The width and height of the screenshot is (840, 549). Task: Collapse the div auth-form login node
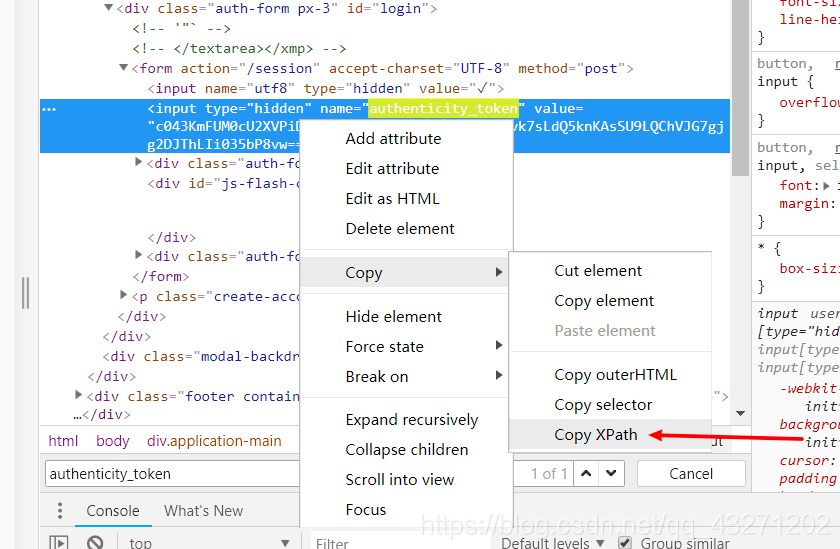pos(109,7)
